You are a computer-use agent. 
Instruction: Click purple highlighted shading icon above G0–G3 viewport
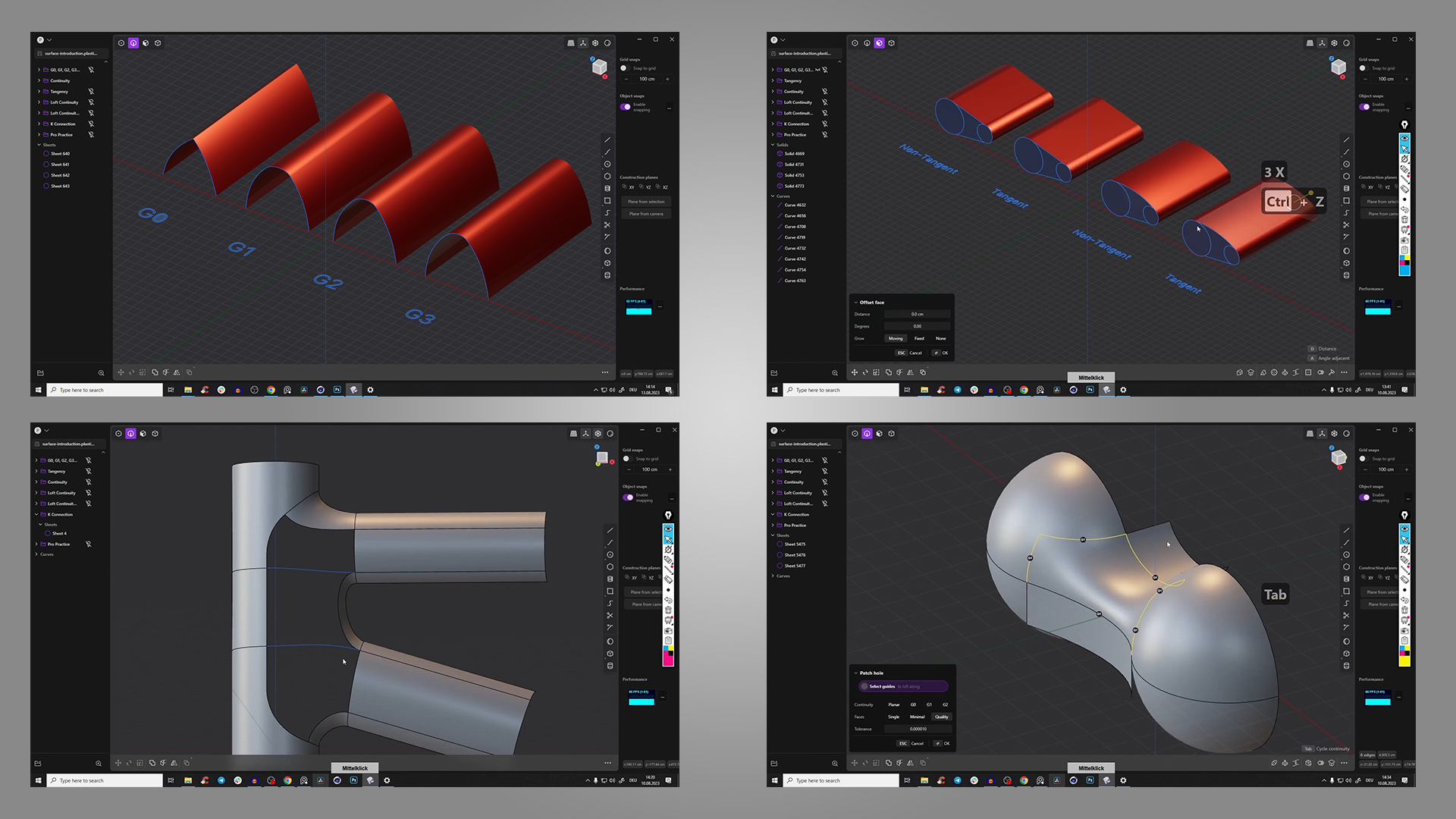click(133, 43)
